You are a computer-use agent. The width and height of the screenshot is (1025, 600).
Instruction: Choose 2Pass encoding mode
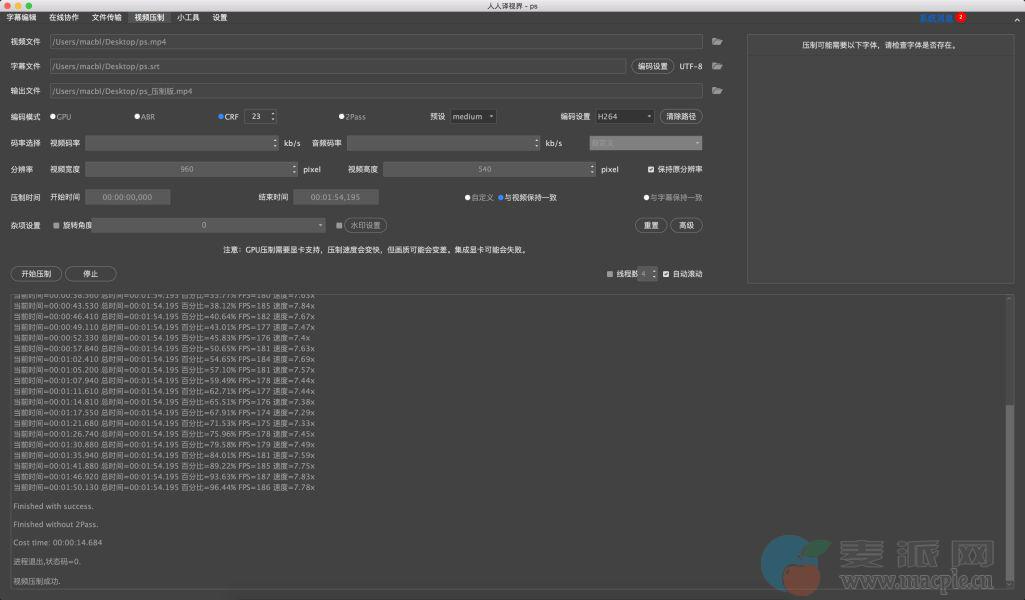[x=341, y=117]
